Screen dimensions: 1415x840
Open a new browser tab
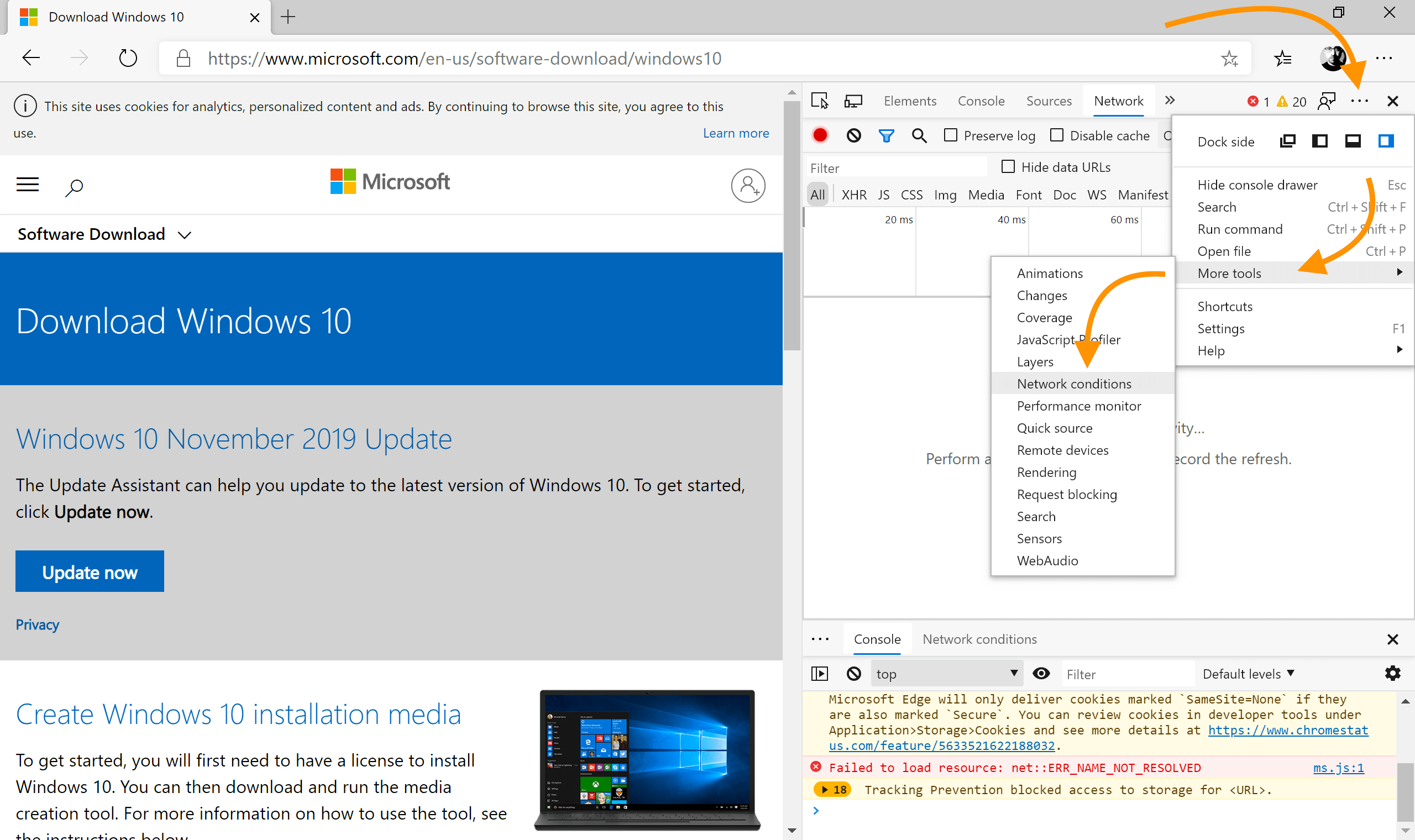287,17
